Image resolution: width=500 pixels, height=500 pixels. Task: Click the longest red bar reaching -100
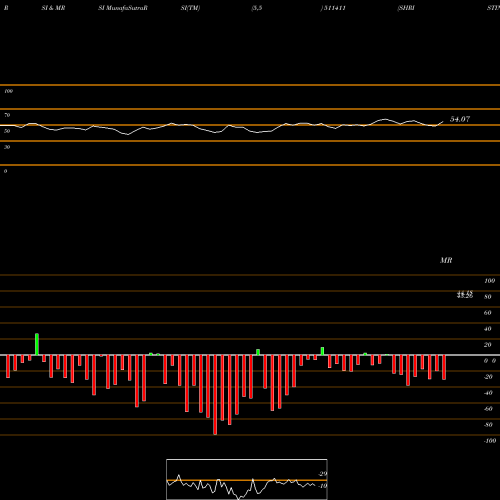[x=215, y=395]
